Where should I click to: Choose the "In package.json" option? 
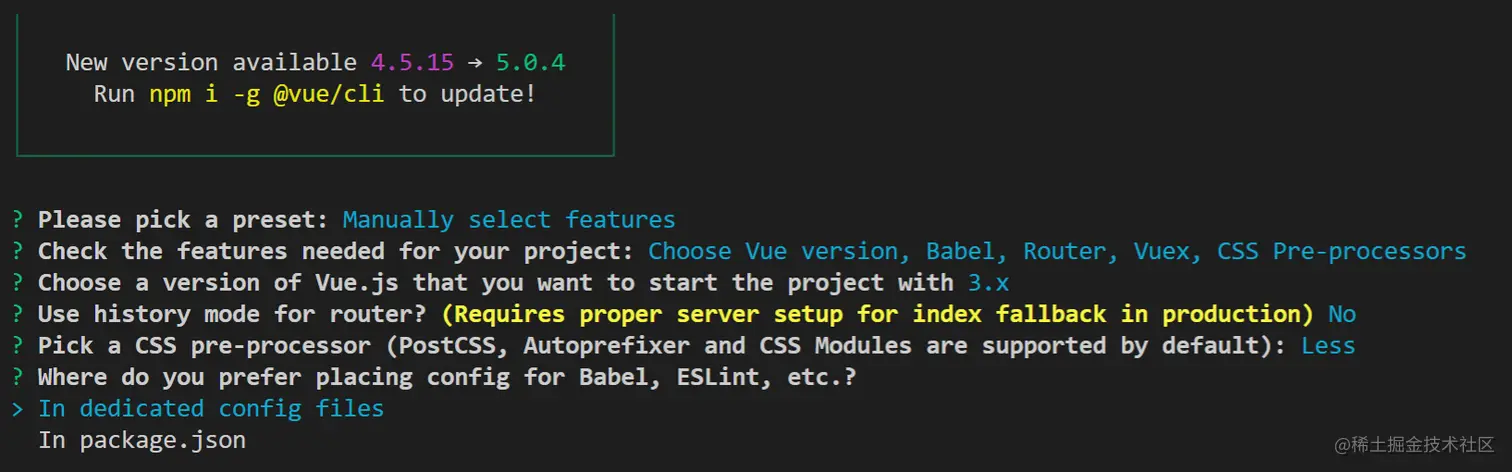(142, 440)
